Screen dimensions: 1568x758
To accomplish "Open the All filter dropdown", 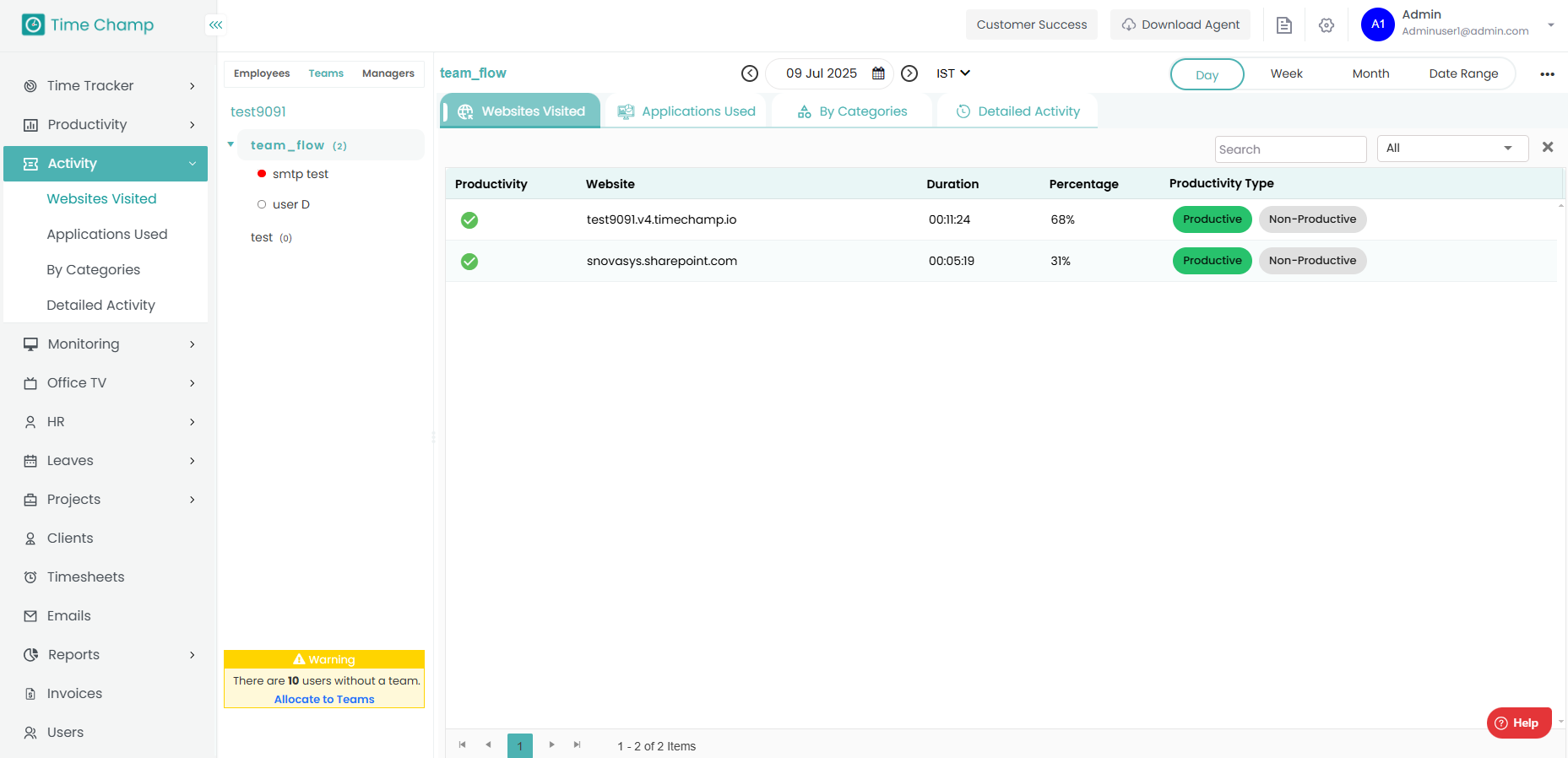I will 1451,149.
